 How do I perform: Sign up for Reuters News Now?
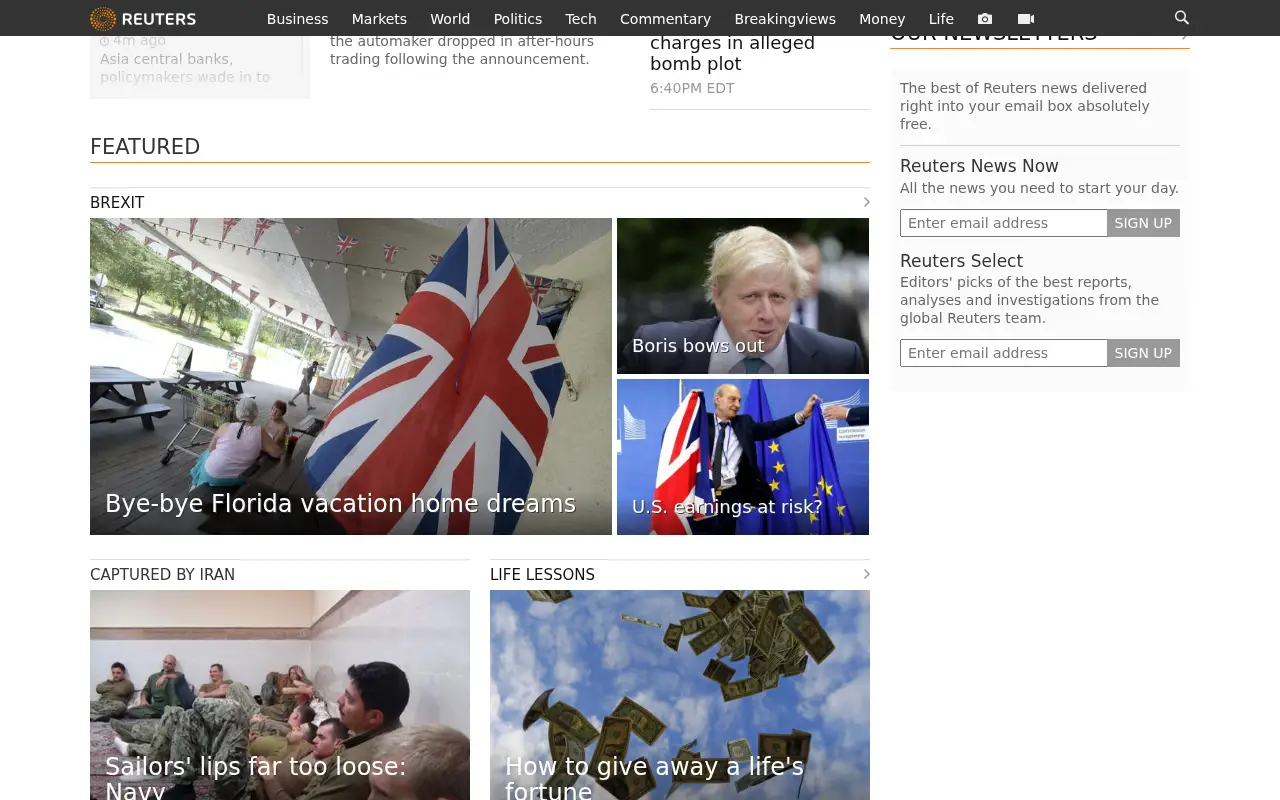[x=1143, y=223]
